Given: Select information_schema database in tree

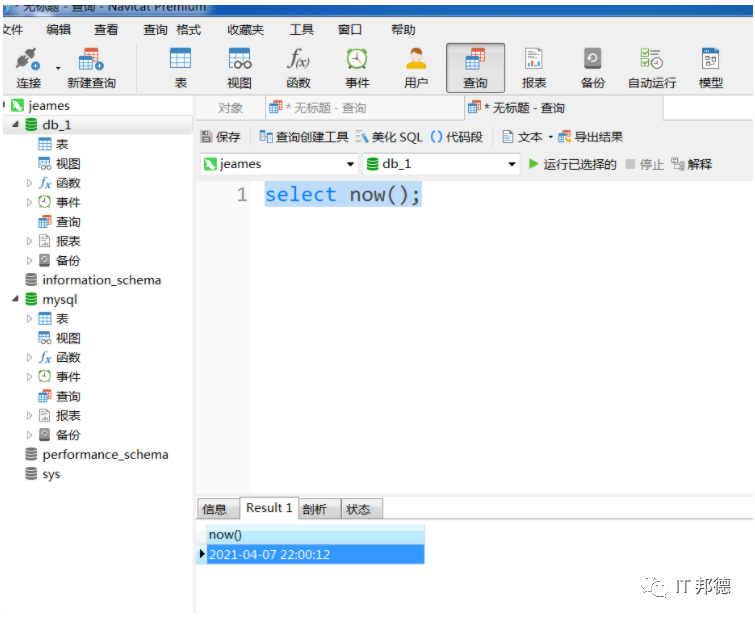Looking at the screenshot, I should (x=93, y=280).
